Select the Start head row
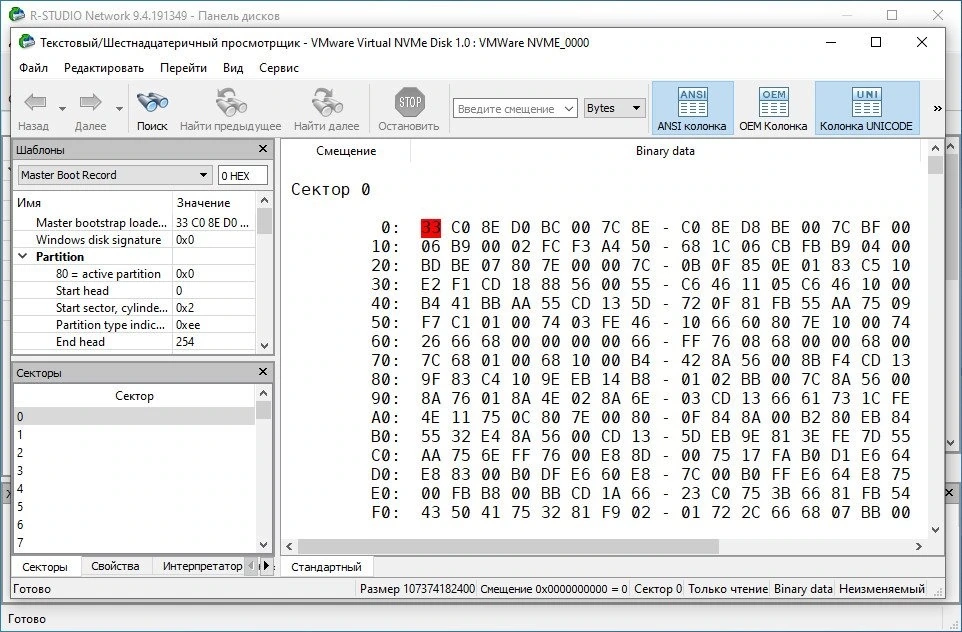This screenshot has width=962, height=632. pos(134,291)
